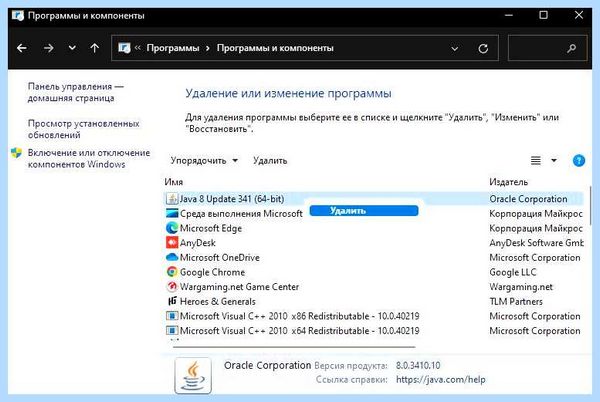The width and height of the screenshot is (600, 402).
Task: Click the horizontal scrollbar below the list
Action: coord(294,347)
